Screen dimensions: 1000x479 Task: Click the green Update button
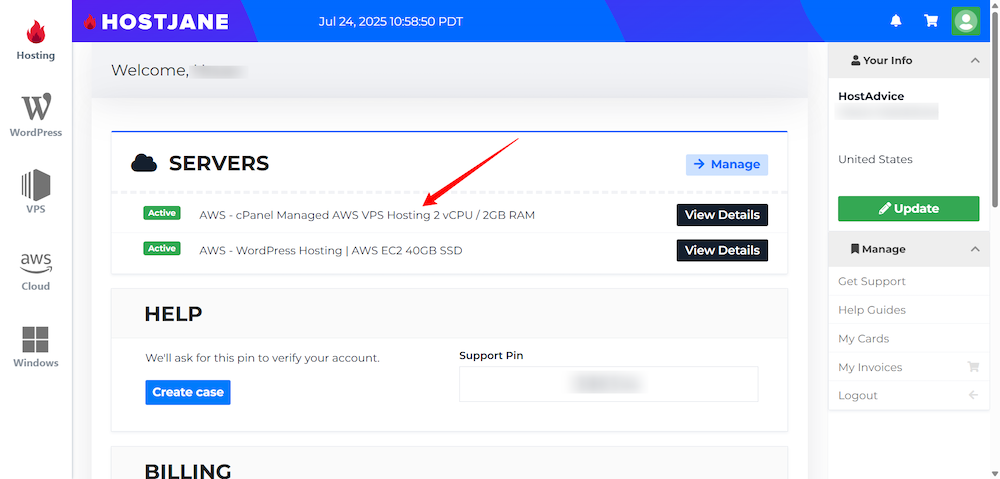pyautogui.click(x=908, y=209)
